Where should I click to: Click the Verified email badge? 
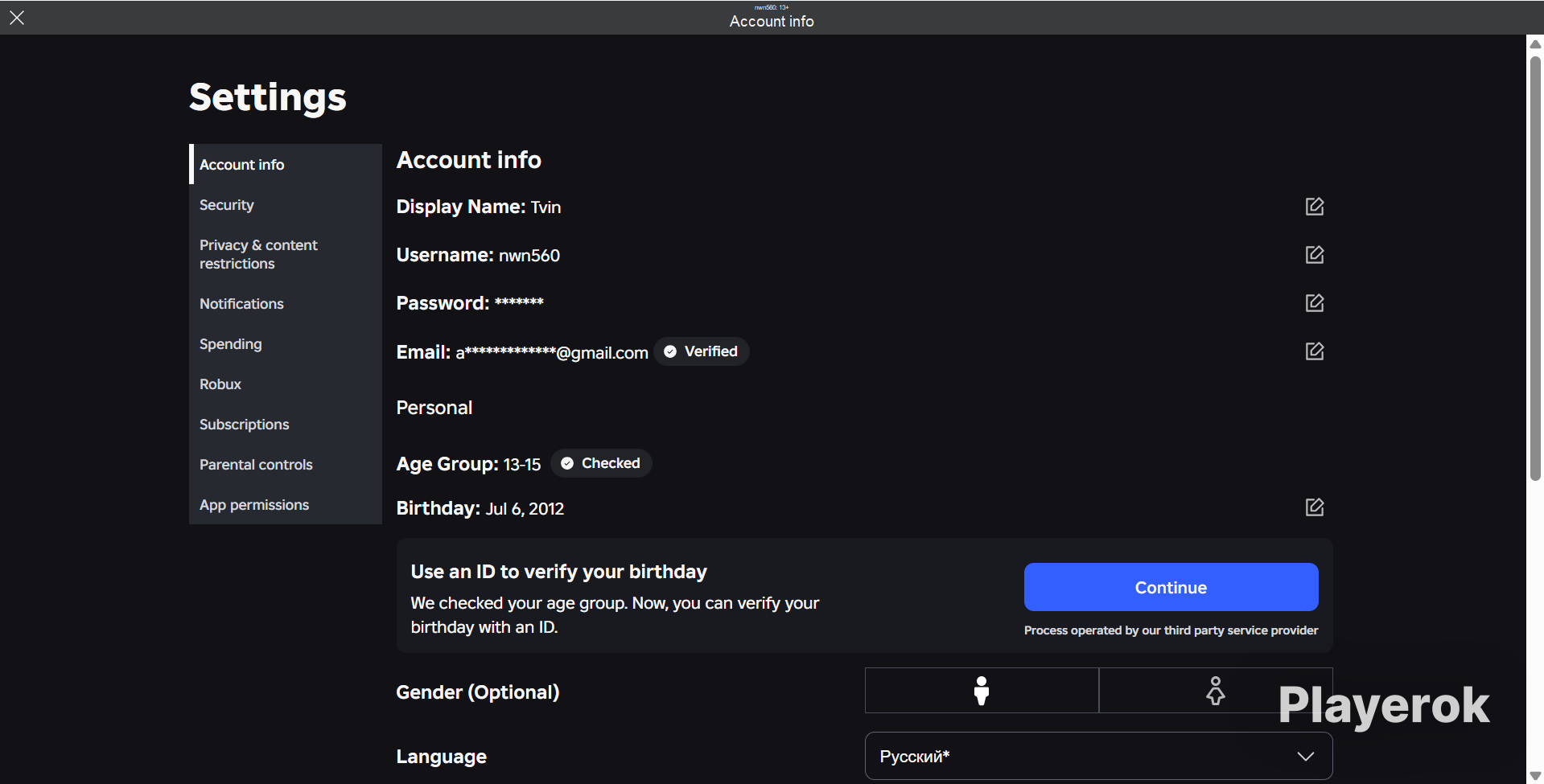tap(701, 351)
